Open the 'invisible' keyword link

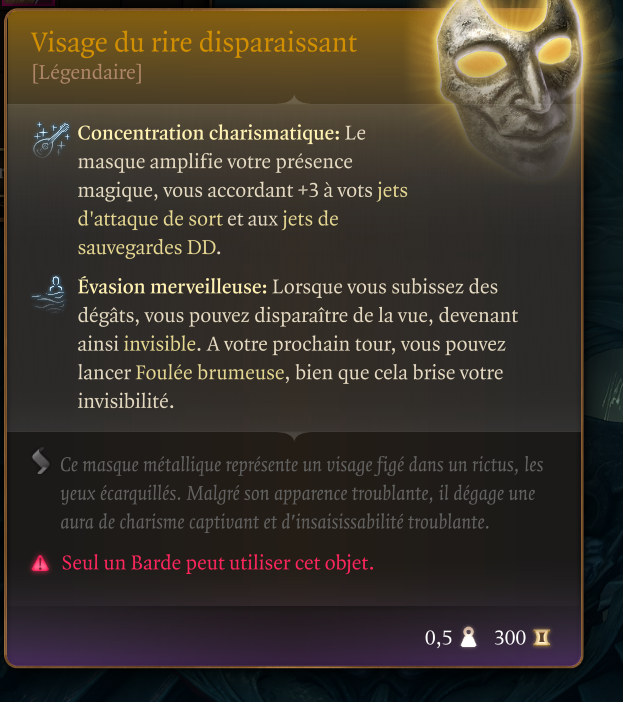[160, 344]
